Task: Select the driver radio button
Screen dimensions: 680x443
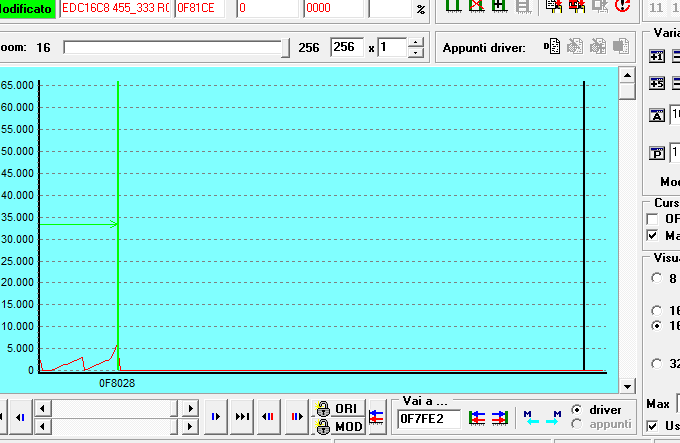Action: 576,410
